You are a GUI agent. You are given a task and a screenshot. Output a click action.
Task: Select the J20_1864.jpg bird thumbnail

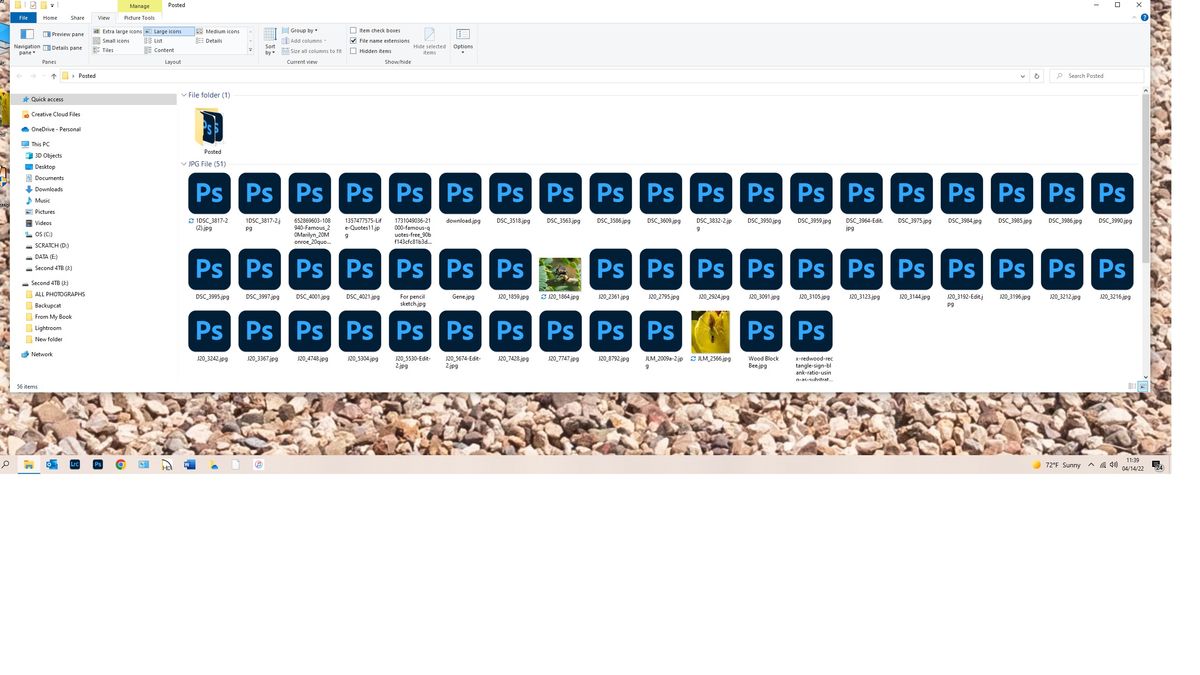pos(560,274)
